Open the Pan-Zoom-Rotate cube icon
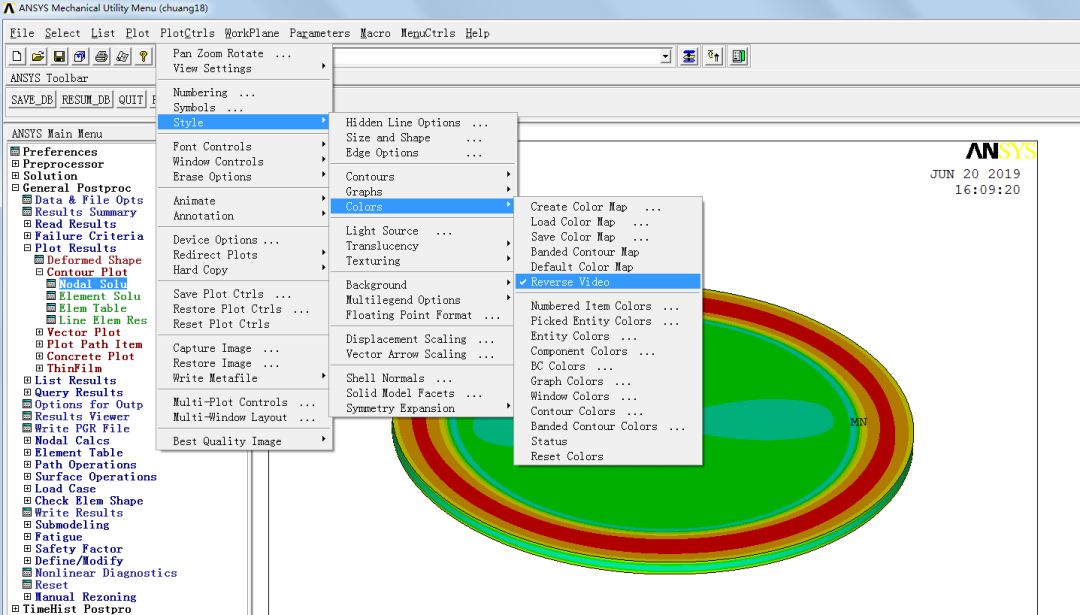Viewport: 1080px width, 615px height. click(x=81, y=56)
